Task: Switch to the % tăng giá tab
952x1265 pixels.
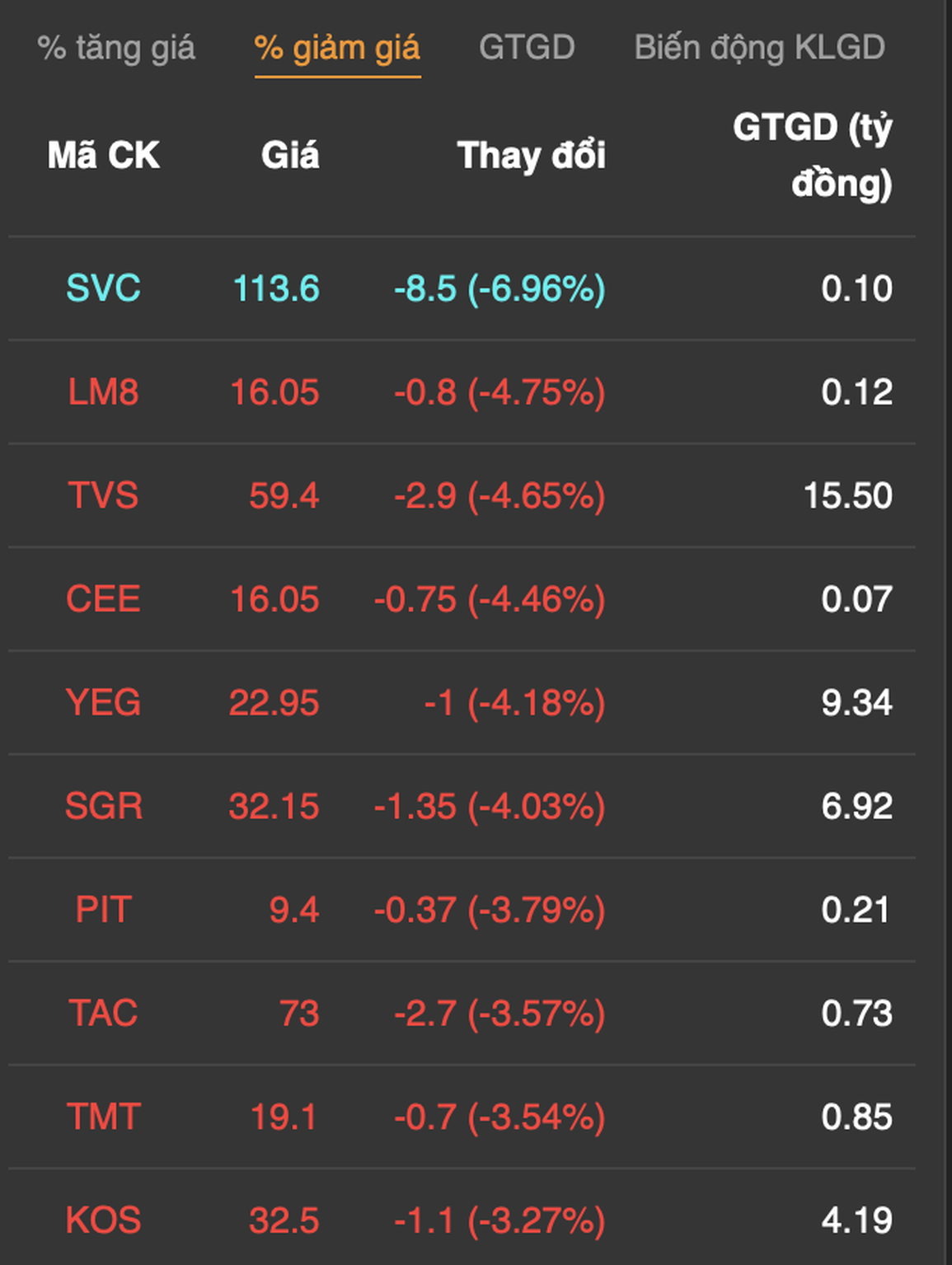Action: pyautogui.click(x=116, y=48)
